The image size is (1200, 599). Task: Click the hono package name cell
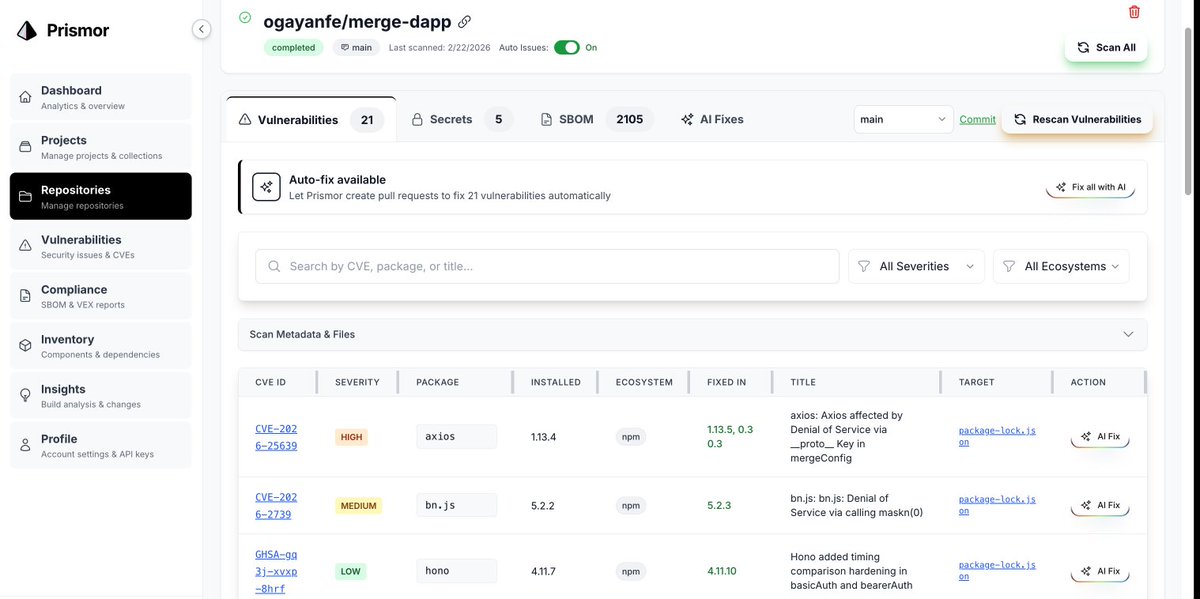(x=456, y=571)
